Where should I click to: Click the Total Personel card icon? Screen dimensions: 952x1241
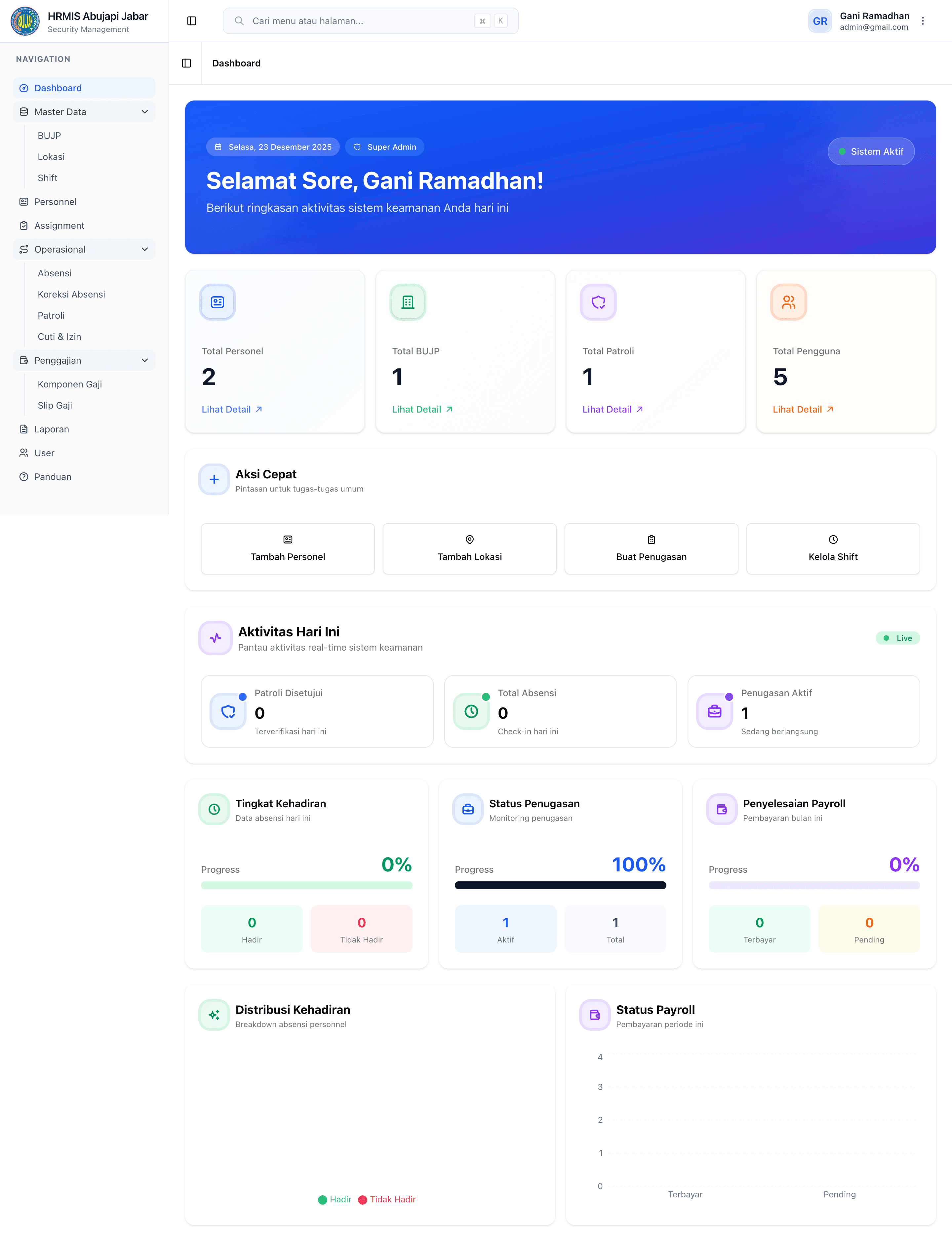point(218,302)
